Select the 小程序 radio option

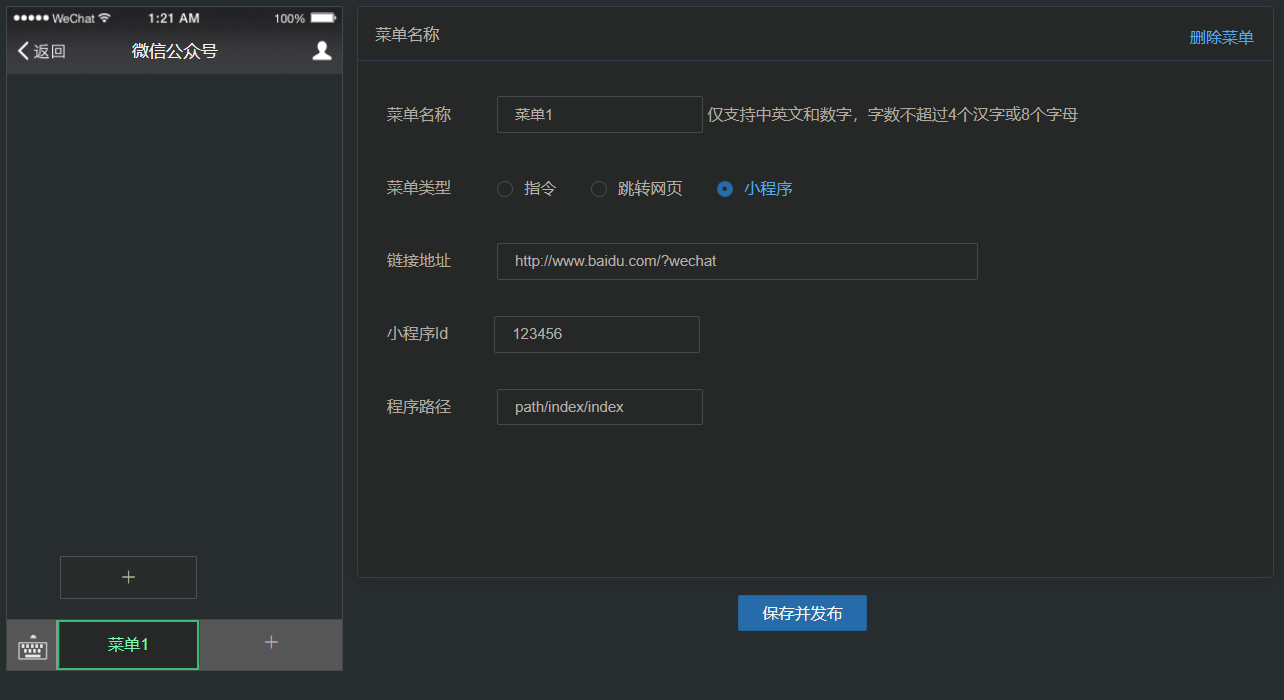pyautogui.click(x=755, y=188)
